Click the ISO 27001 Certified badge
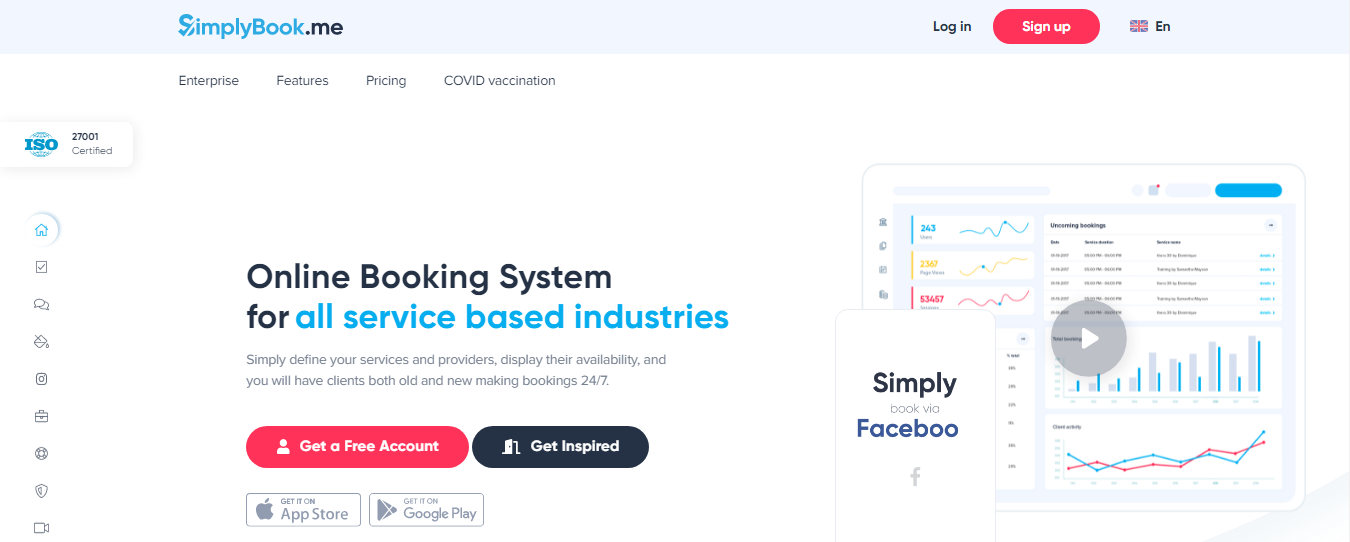This screenshot has width=1350, height=542. click(x=66, y=144)
